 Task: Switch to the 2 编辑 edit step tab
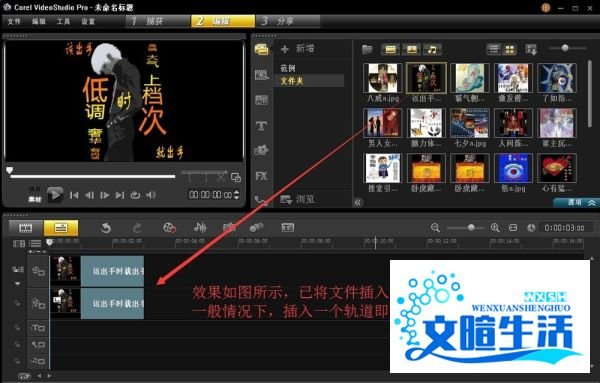click(x=223, y=21)
